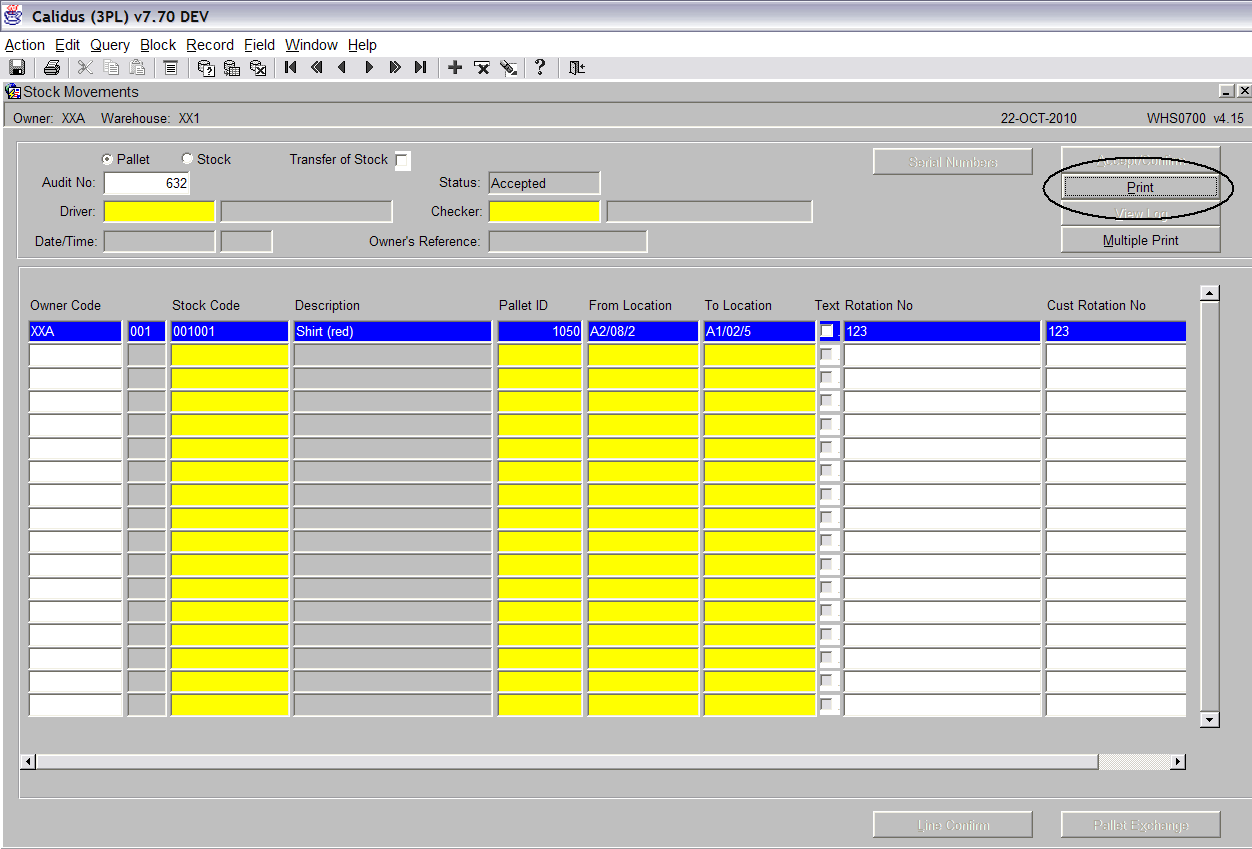Click the Audit No field showing 632
Viewport: 1252px width, 849px height.
(x=147, y=183)
